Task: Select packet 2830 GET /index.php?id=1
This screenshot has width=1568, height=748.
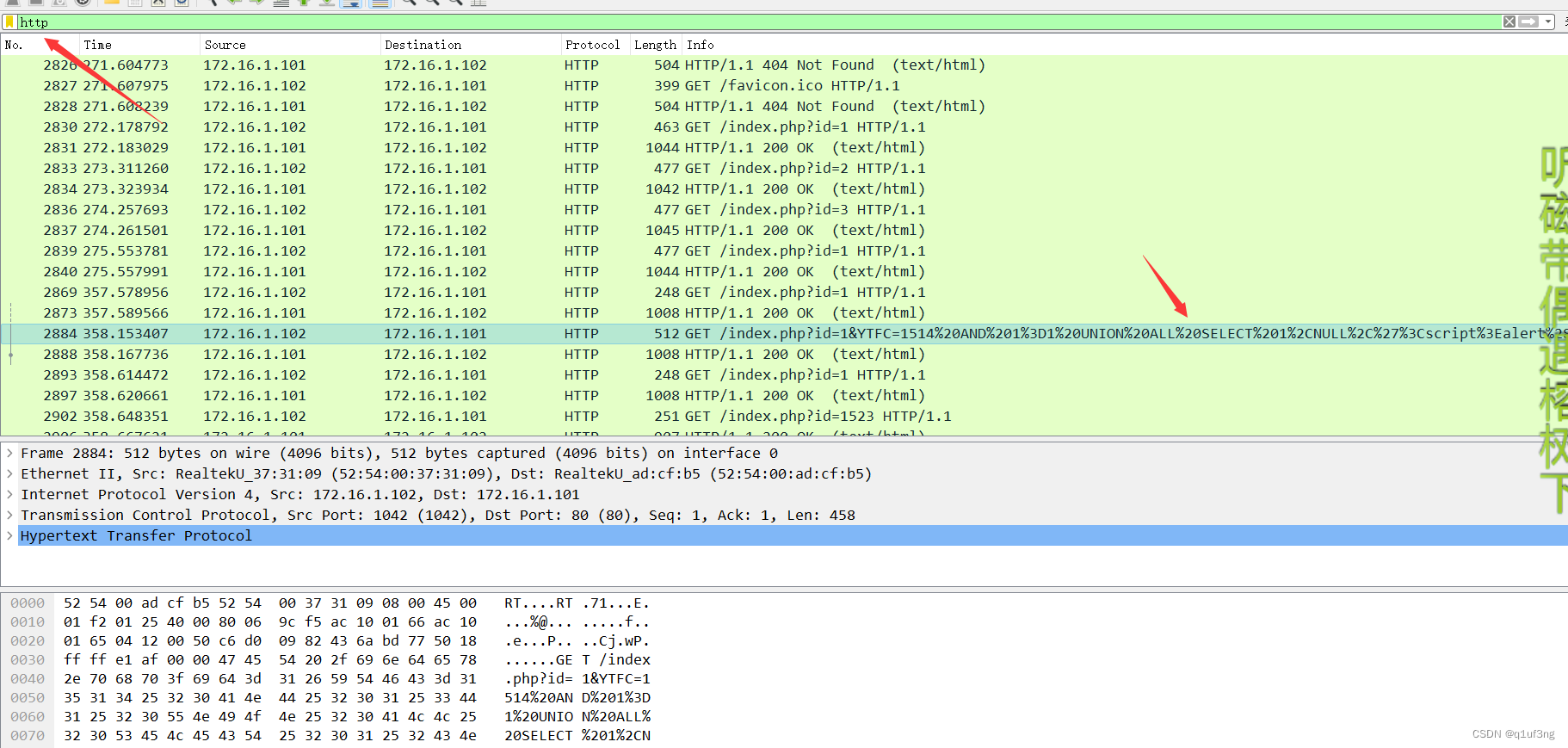Action: 784,127
